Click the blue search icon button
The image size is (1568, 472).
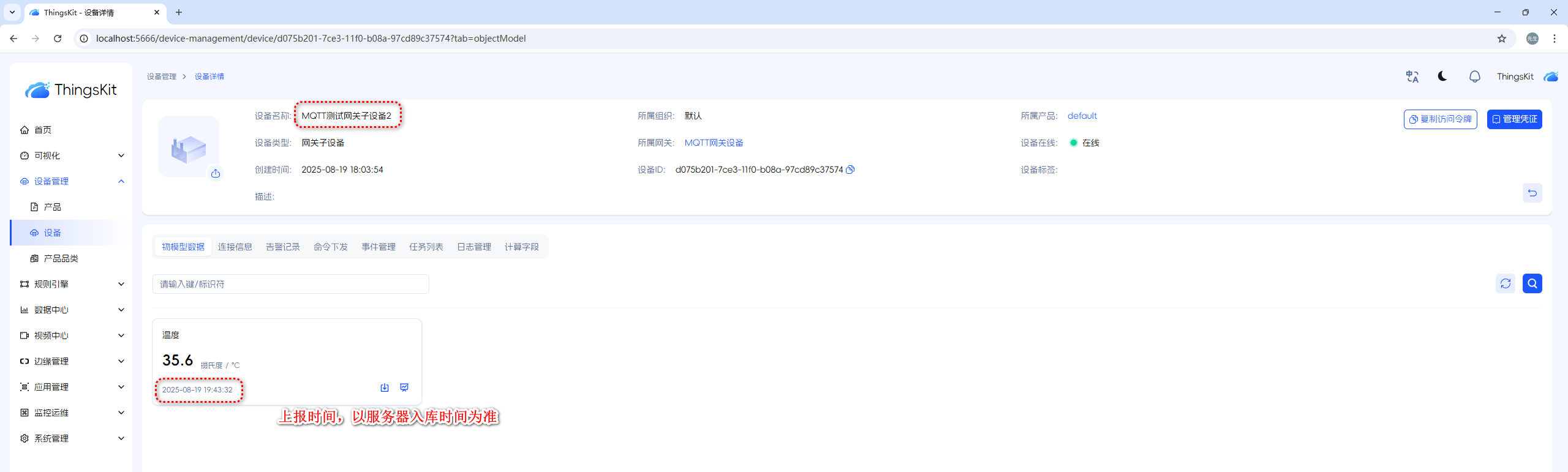click(x=1532, y=283)
